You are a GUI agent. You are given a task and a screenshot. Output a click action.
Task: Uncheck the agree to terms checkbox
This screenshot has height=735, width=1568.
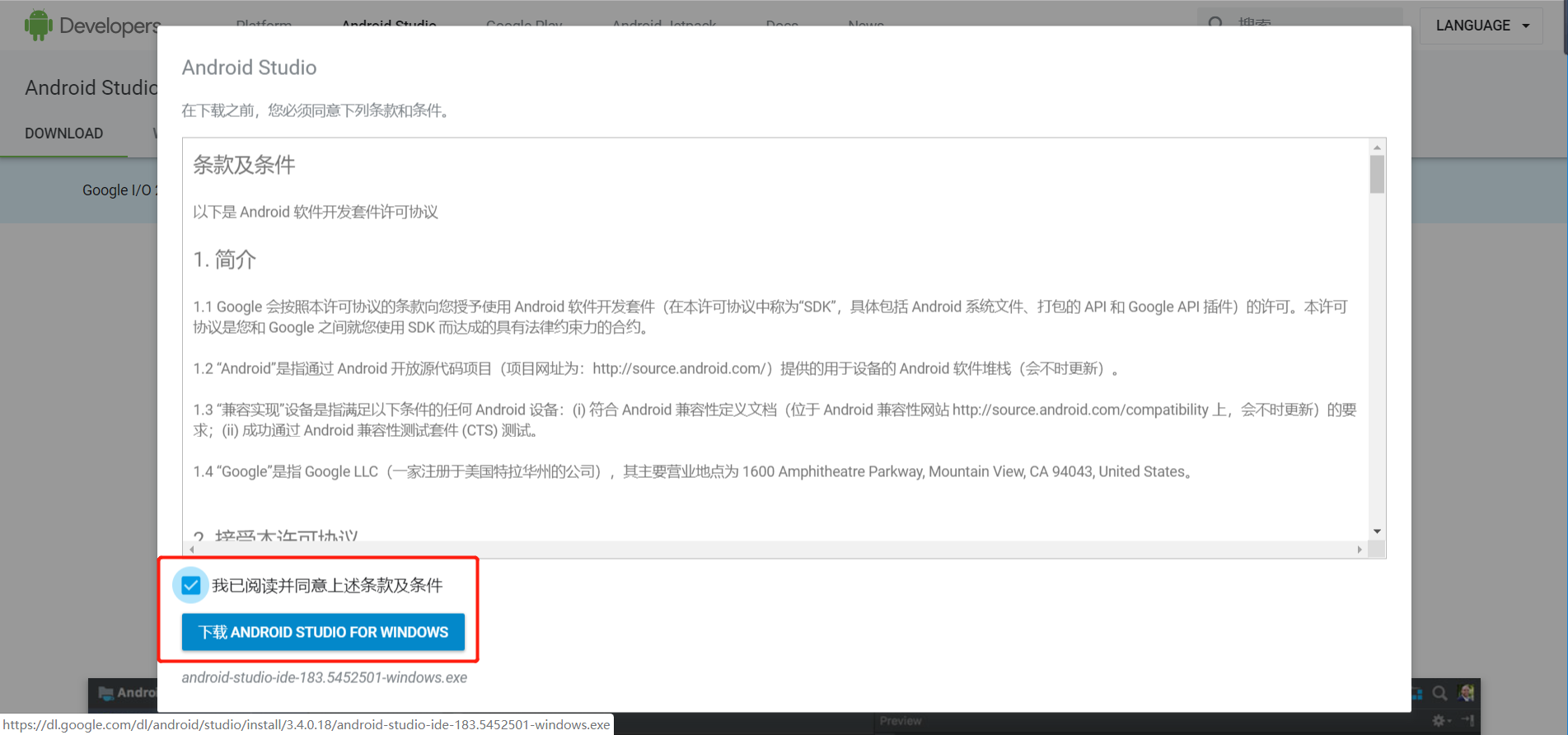click(x=191, y=586)
